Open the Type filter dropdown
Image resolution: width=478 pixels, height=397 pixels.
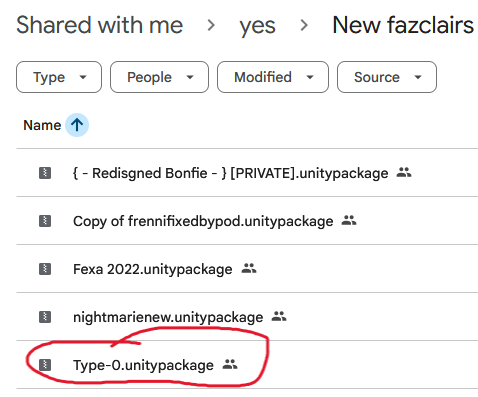pyautogui.click(x=59, y=77)
